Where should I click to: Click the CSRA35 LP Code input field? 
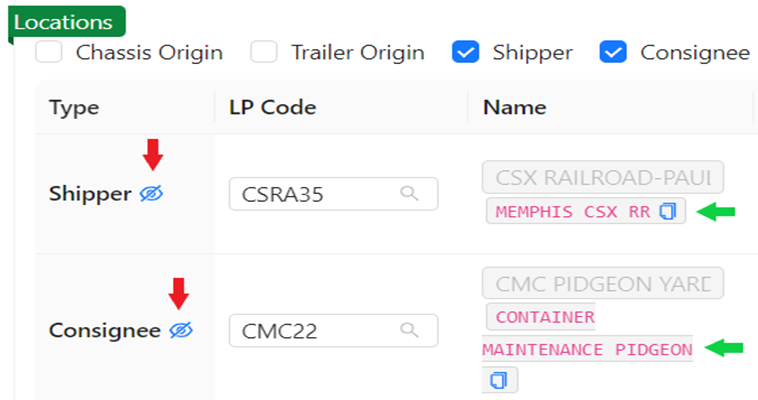[x=334, y=194]
